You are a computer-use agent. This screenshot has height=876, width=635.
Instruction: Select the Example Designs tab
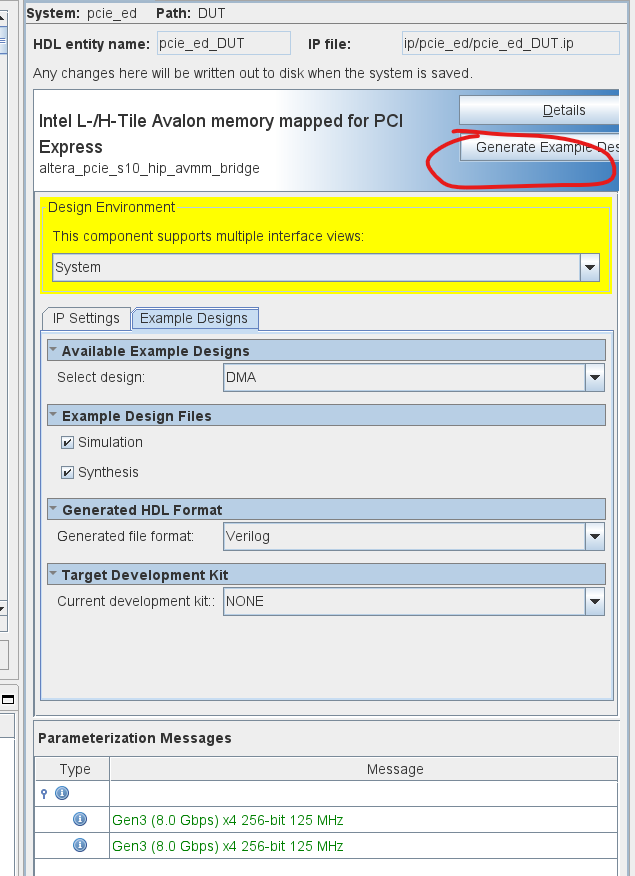(x=194, y=318)
